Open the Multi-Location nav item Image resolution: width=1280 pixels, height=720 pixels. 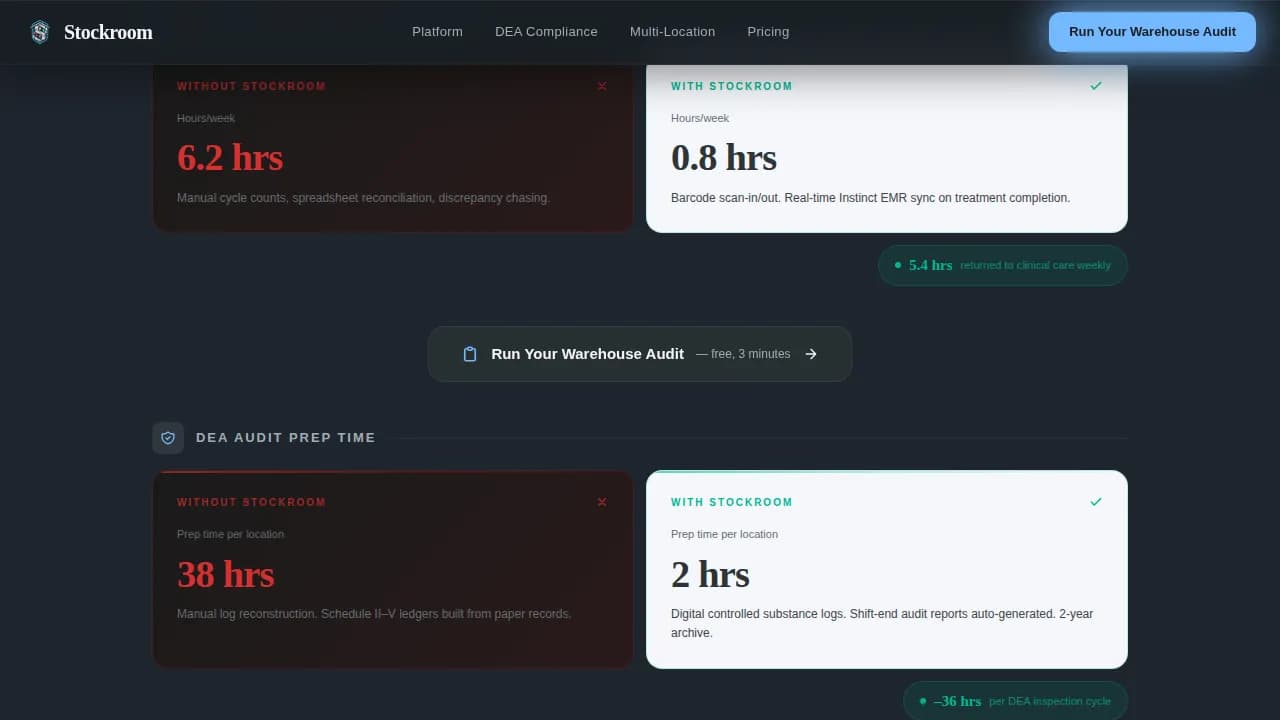pyautogui.click(x=672, y=32)
